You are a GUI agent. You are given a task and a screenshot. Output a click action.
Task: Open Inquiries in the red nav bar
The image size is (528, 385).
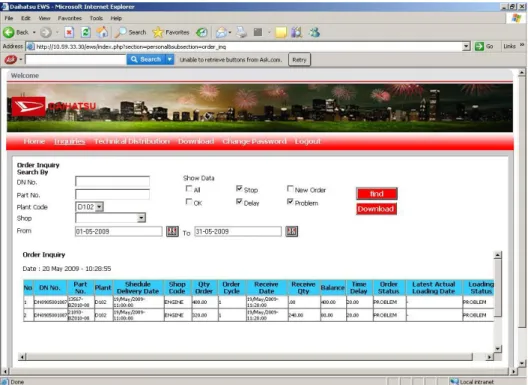[69, 141]
